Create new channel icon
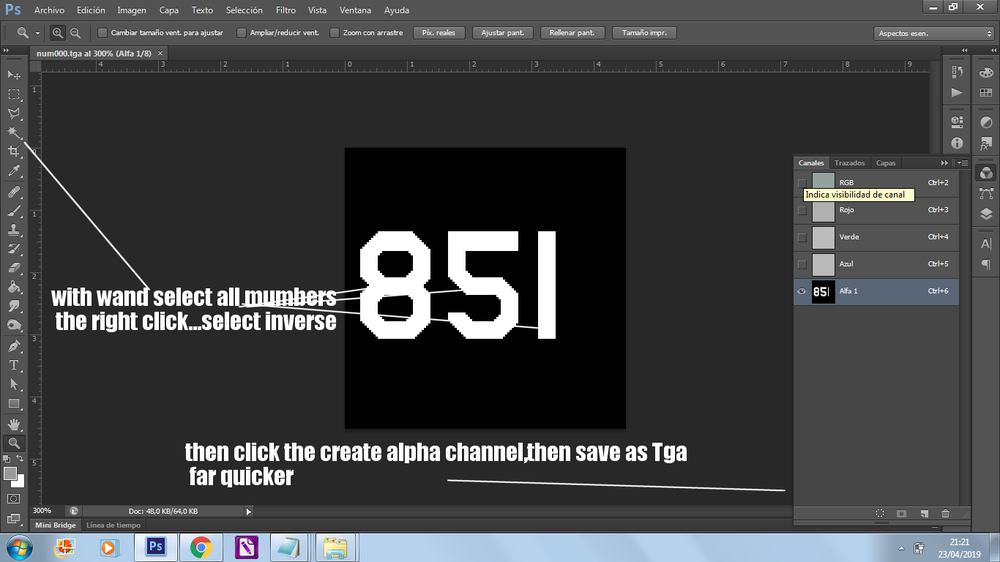Screen dimensions: 1000x562 tap(924, 514)
